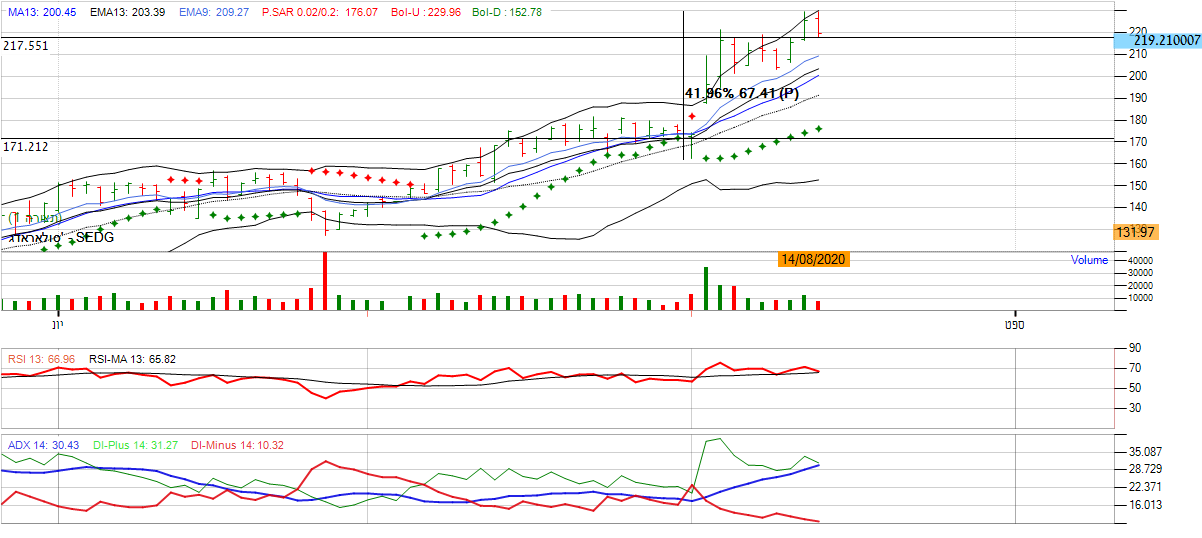The image size is (1202, 538).
Task: Select the 41.96% 67.41 (P) measurement annotation
Action: click(742, 93)
